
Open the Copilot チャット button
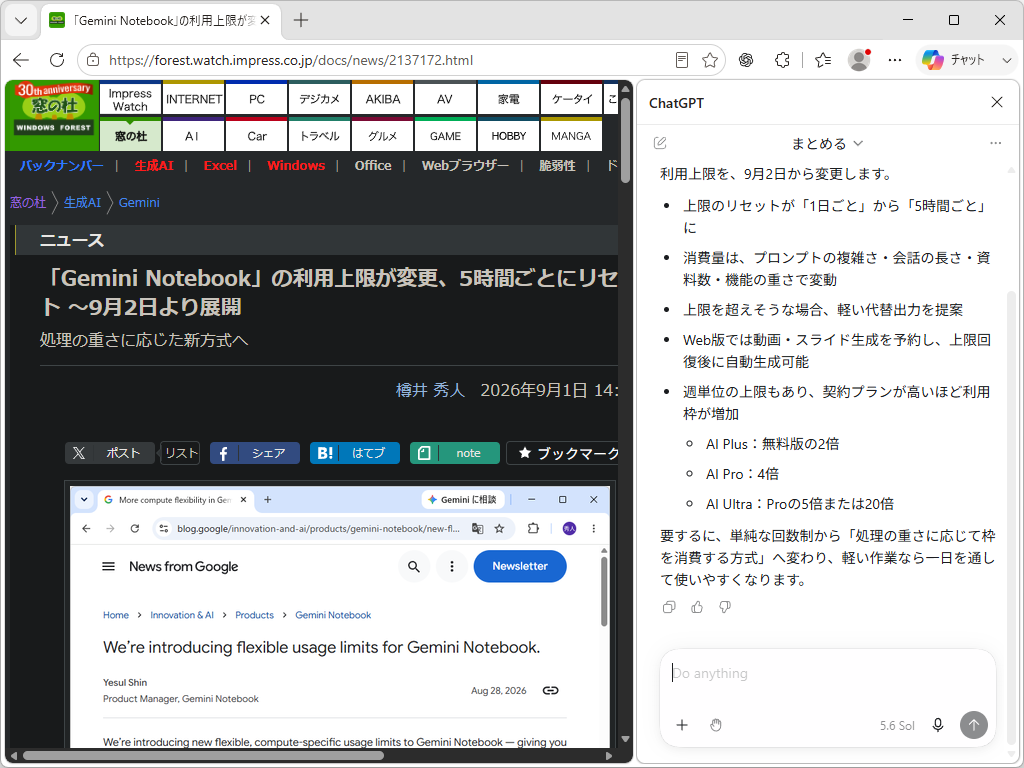(954, 60)
